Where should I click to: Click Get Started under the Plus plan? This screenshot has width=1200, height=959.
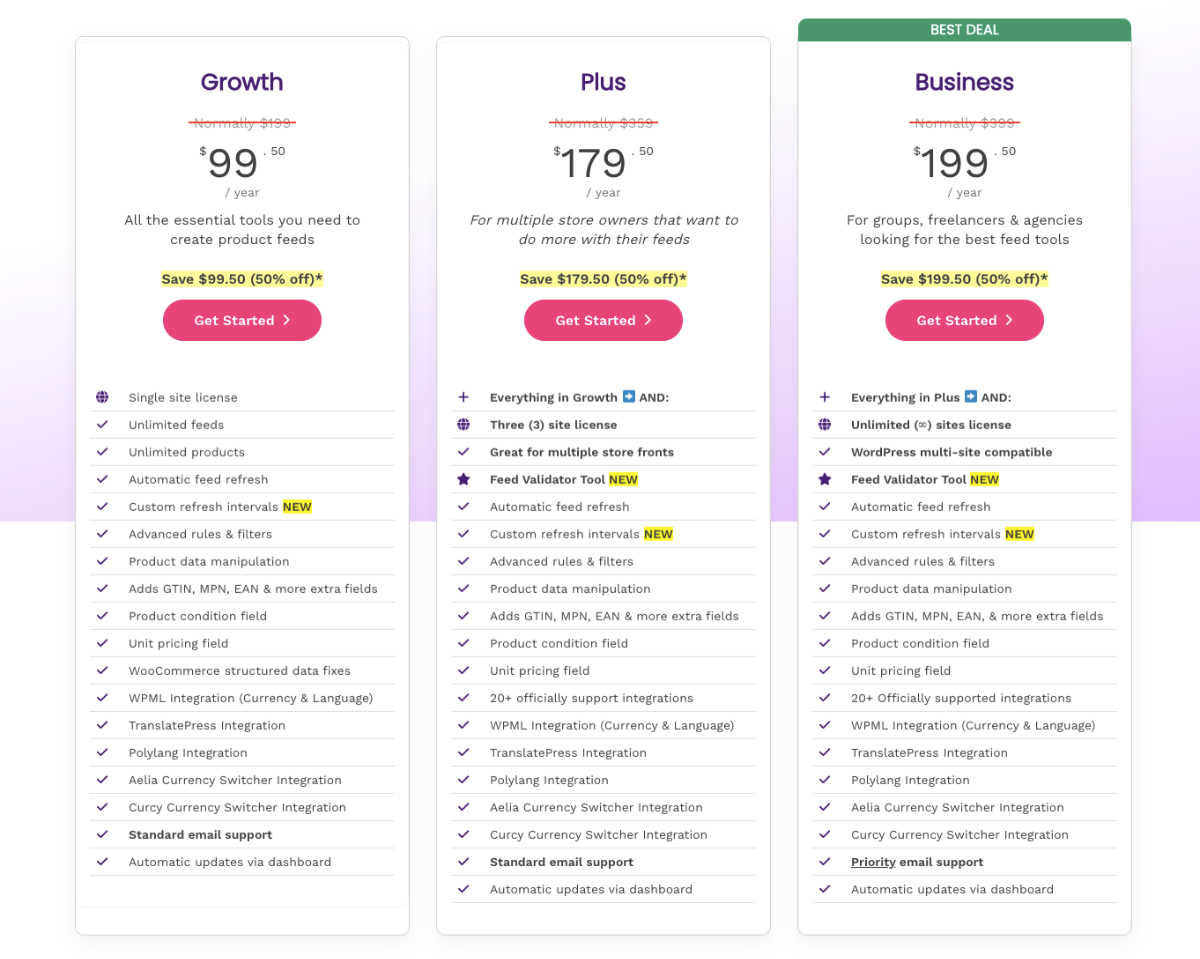(x=603, y=320)
